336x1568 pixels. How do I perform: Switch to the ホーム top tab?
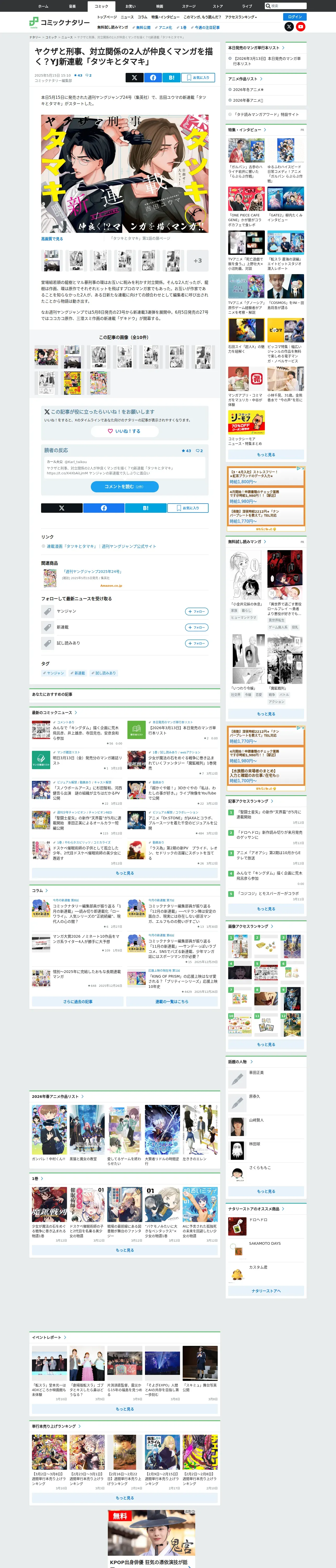pyautogui.click(x=43, y=6)
